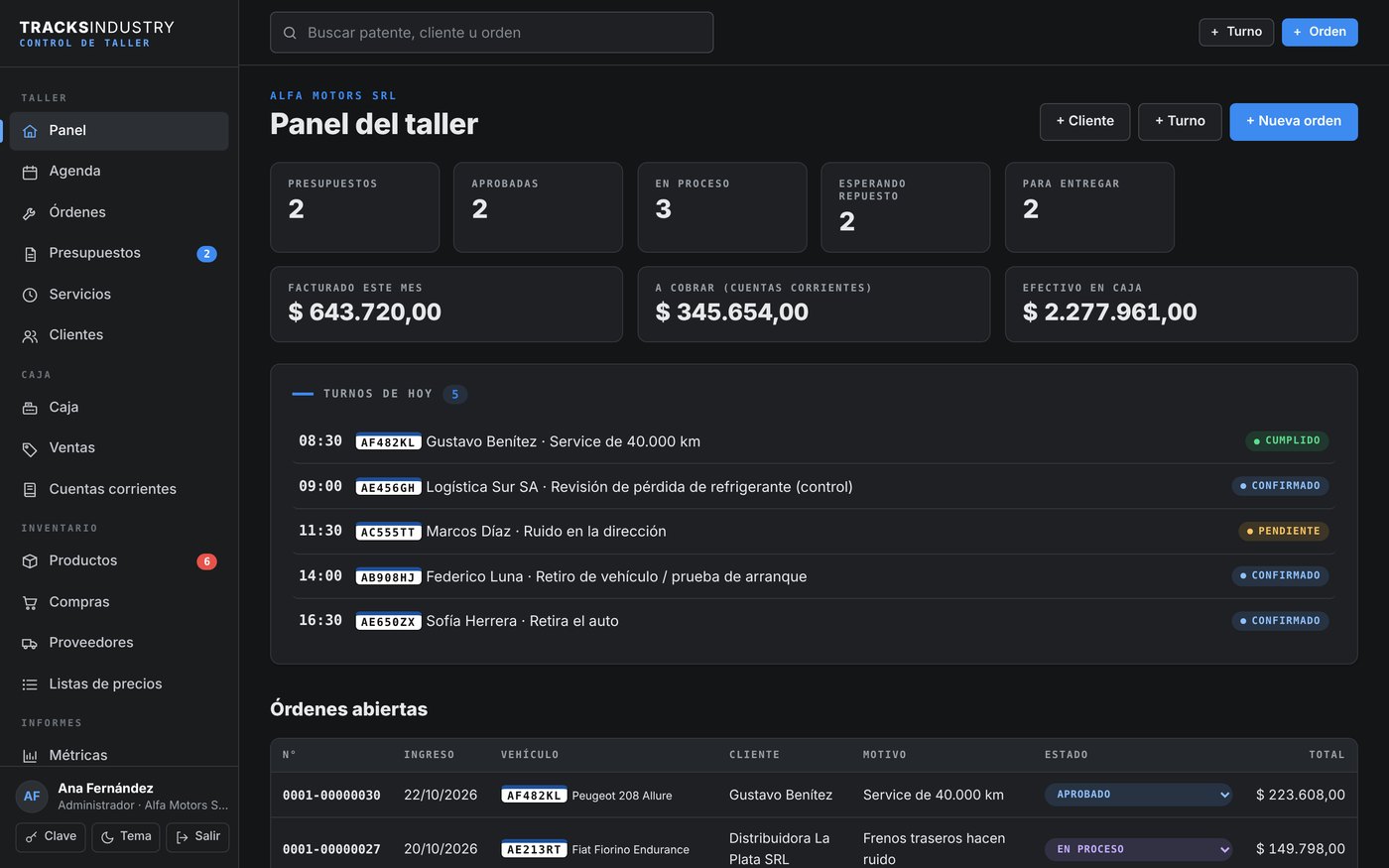
Task: Click the PENDIENTE status badge
Action: click(1283, 531)
